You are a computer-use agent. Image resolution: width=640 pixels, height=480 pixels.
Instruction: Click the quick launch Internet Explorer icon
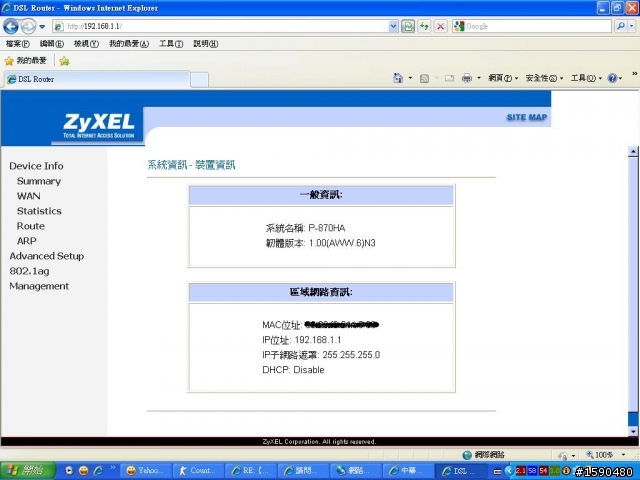[x=98, y=471]
